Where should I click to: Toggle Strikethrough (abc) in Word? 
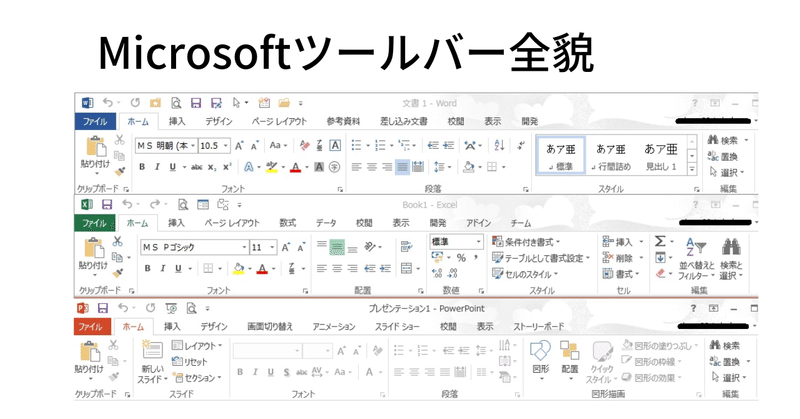click(x=196, y=167)
